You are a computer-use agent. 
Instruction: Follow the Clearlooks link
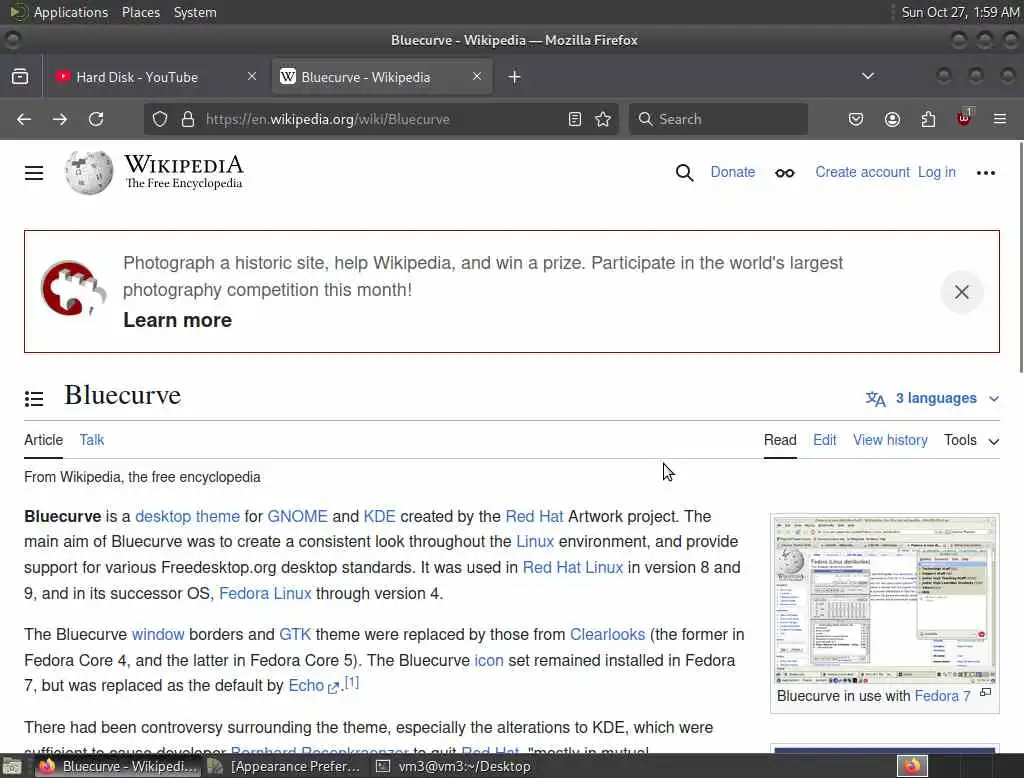coord(607,634)
